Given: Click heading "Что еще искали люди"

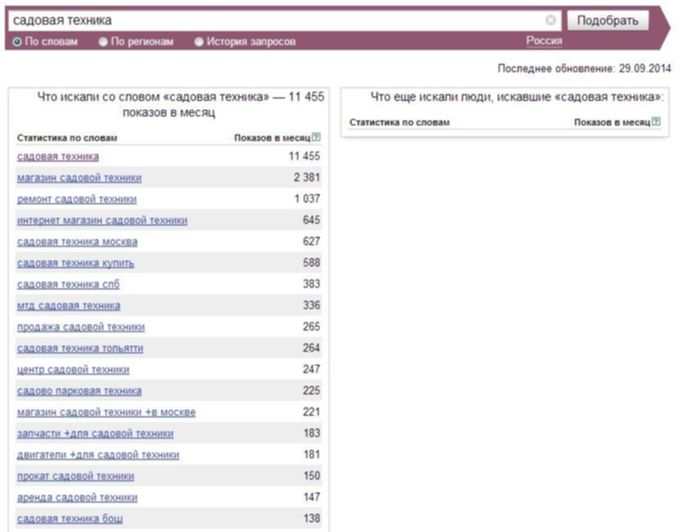Looking at the screenshot, I should (434, 97).
